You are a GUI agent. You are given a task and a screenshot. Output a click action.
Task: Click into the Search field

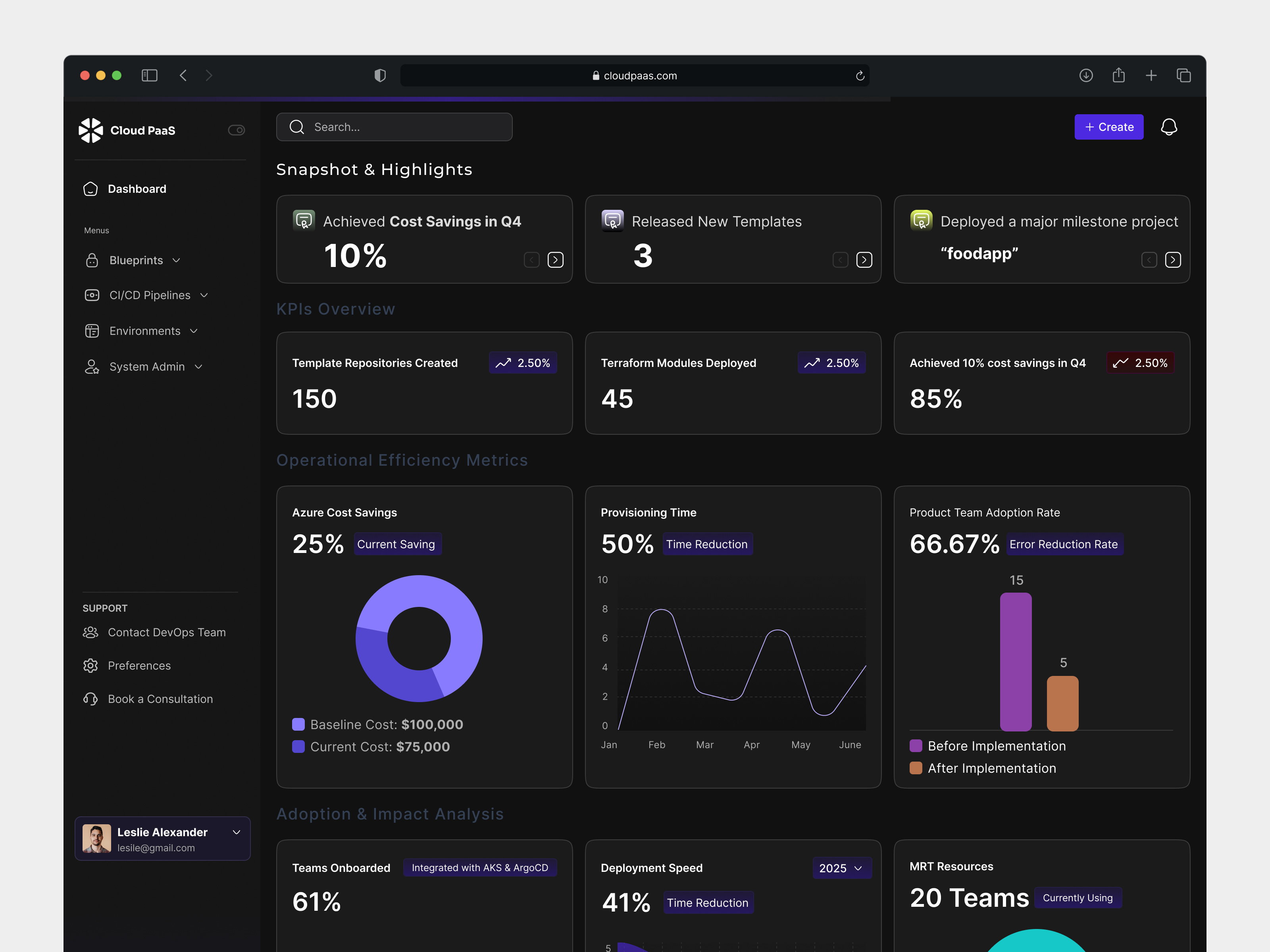pyautogui.click(x=402, y=127)
